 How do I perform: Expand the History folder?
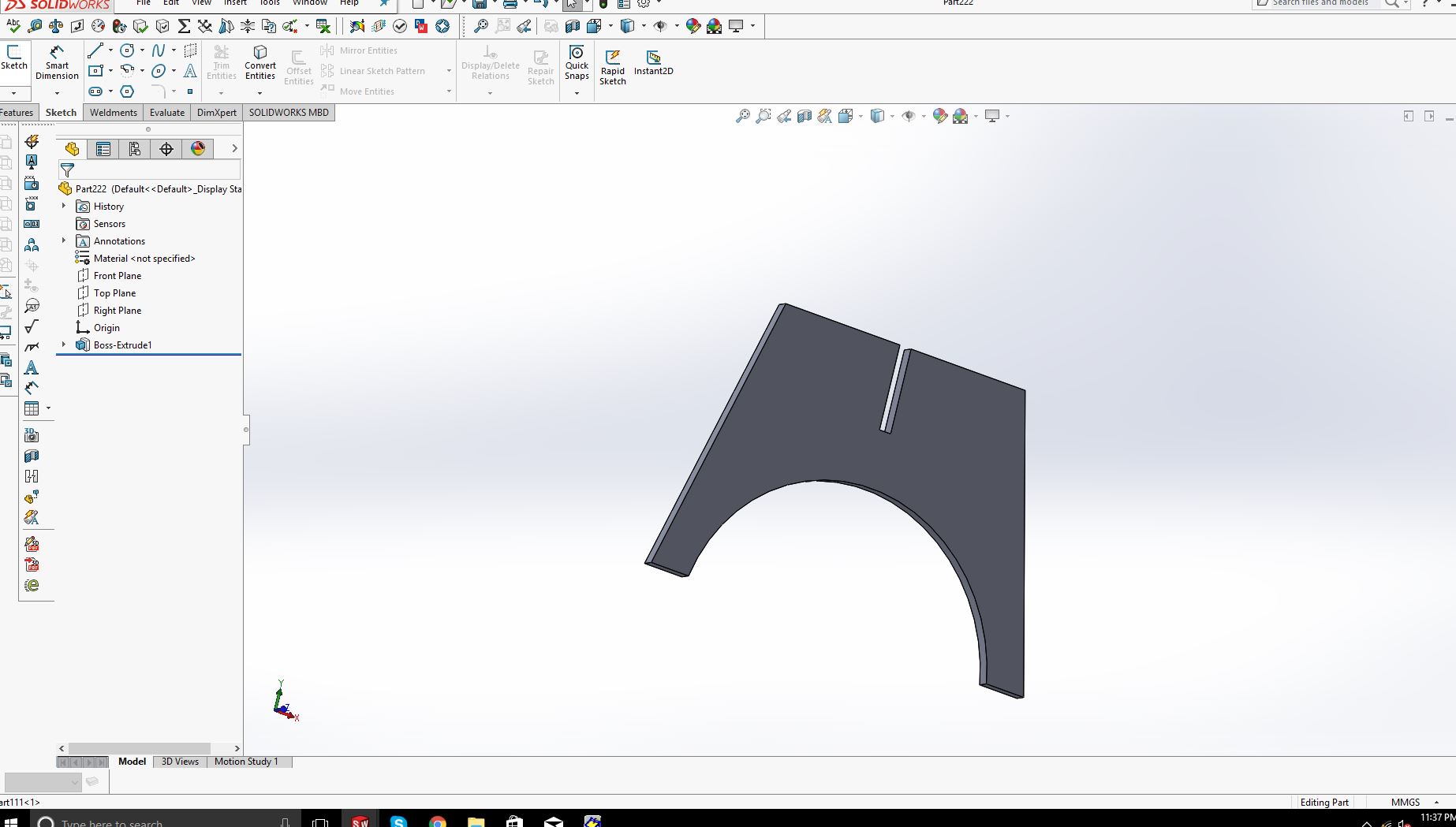pyautogui.click(x=64, y=206)
